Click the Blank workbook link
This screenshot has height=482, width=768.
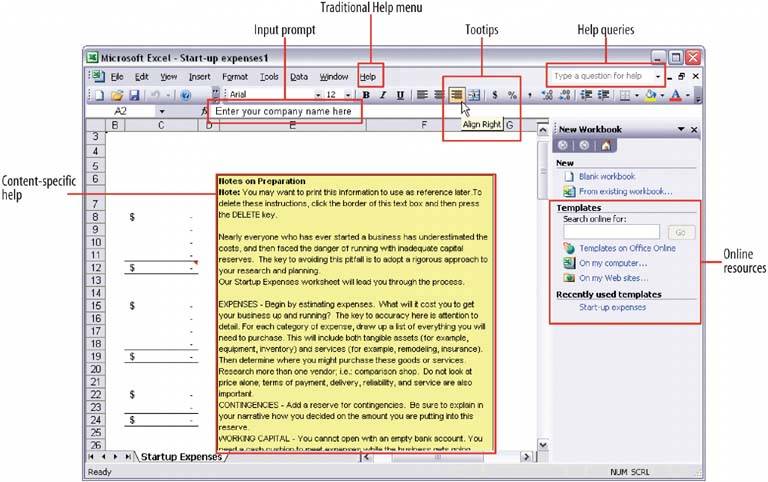[x=607, y=176]
